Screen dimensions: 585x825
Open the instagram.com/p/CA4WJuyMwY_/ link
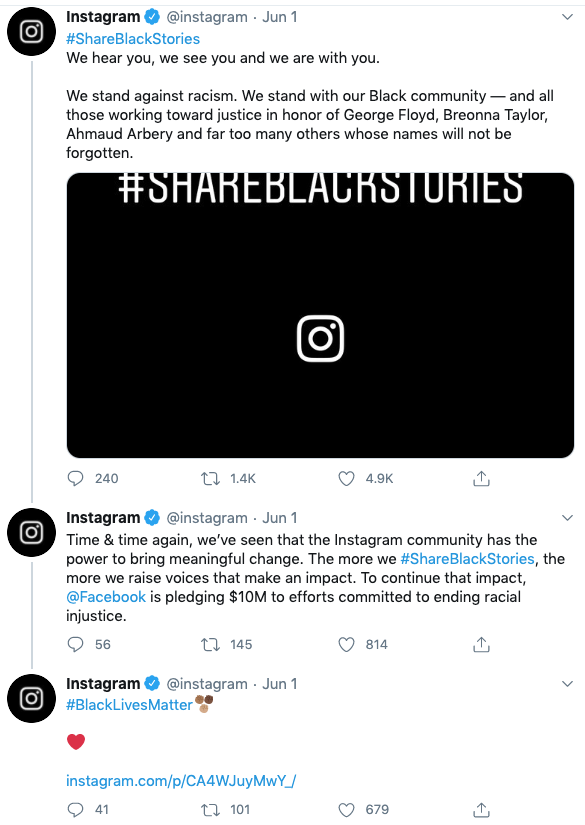(181, 781)
